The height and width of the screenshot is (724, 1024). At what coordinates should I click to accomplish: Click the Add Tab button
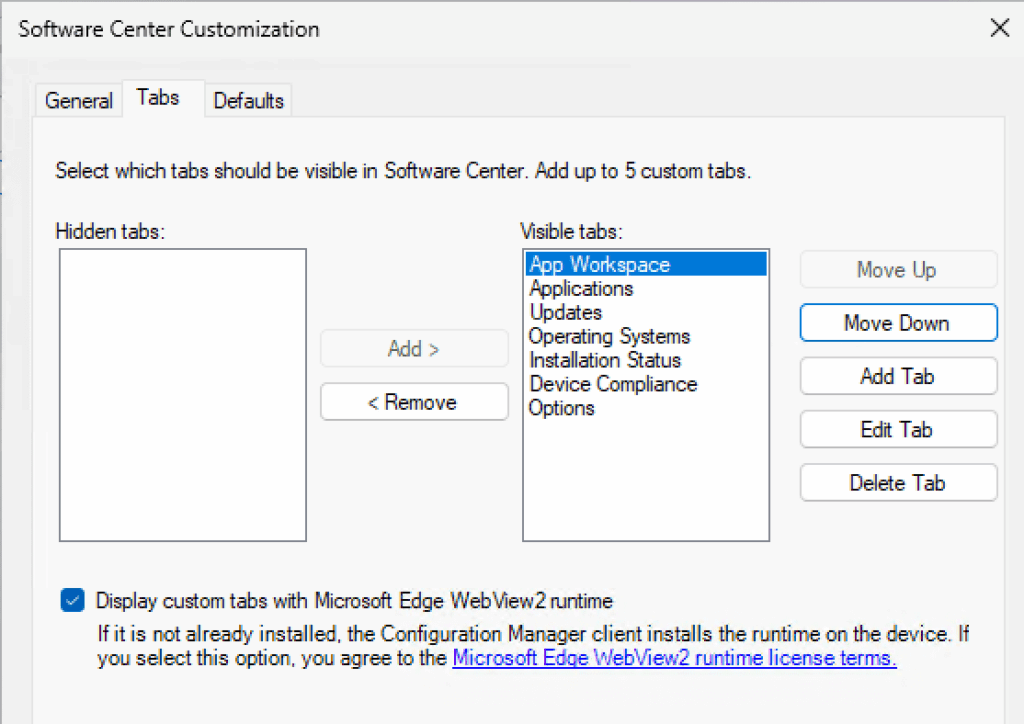click(898, 376)
